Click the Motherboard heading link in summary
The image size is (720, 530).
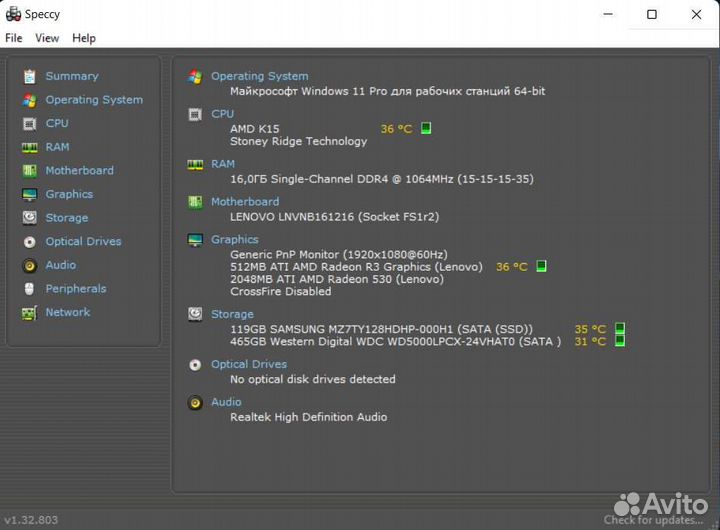pos(245,202)
